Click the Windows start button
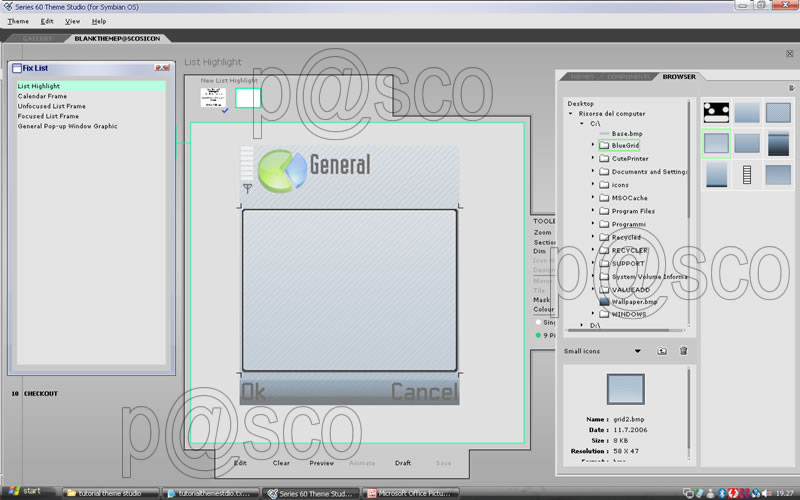Viewport: 800px width, 500px height. [27, 491]
